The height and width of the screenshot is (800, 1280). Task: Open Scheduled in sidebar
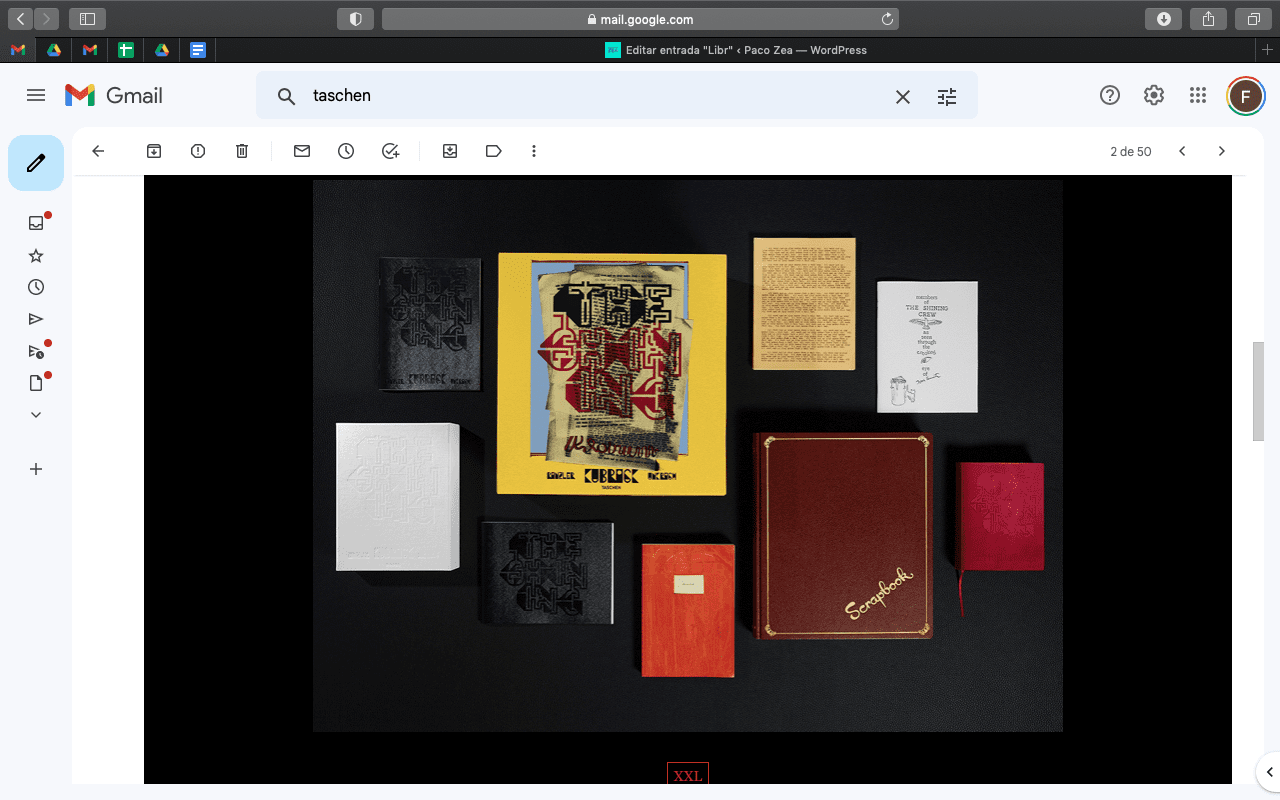click(36, 351)
